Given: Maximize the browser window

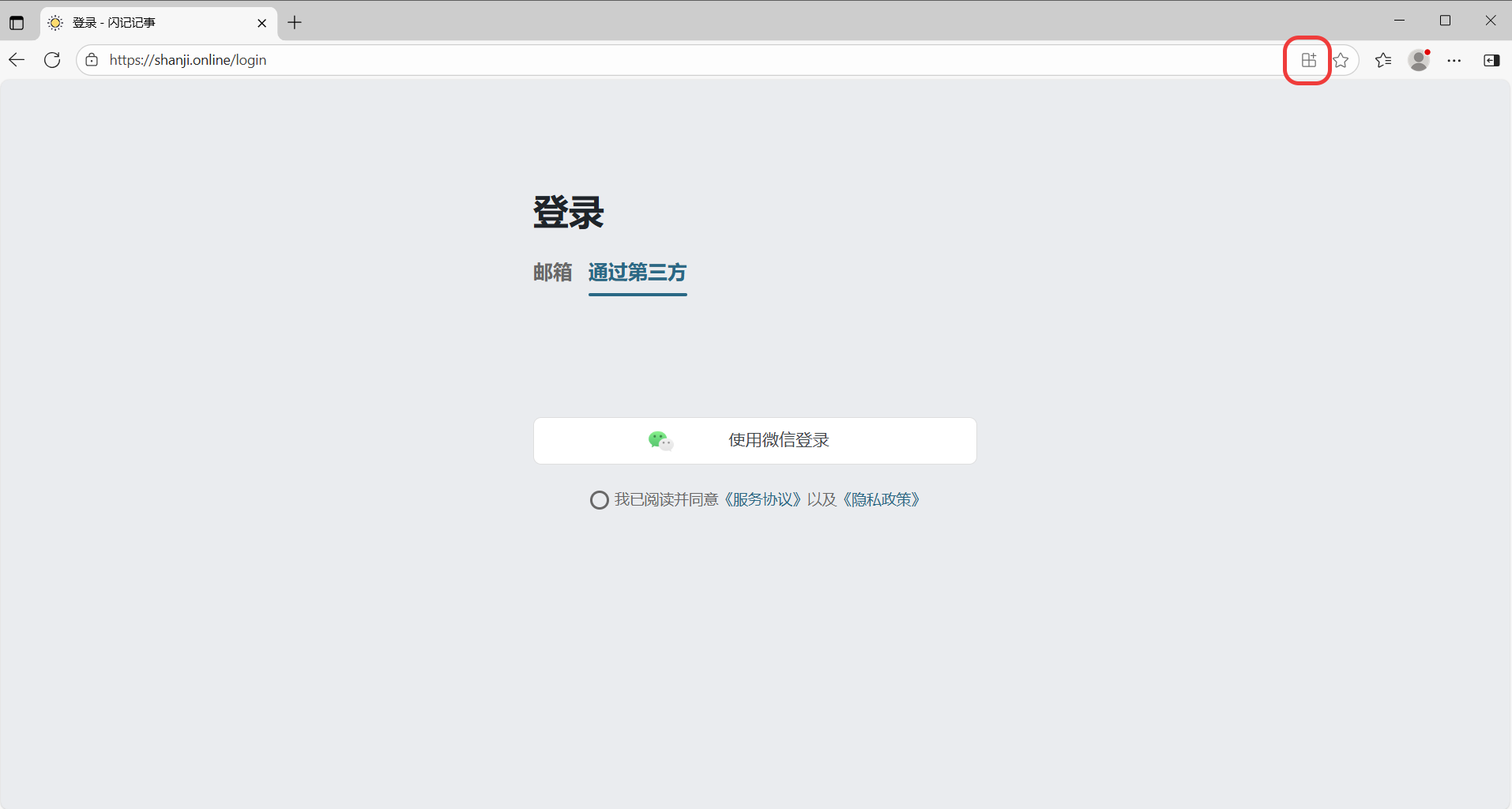Looking at the screenshot, I should 1445,21.
